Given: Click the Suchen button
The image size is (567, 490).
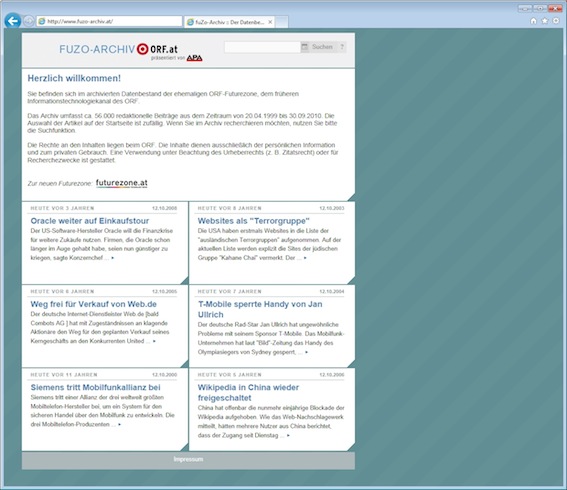Looking at the screenshot, I should tap(322, 47).
